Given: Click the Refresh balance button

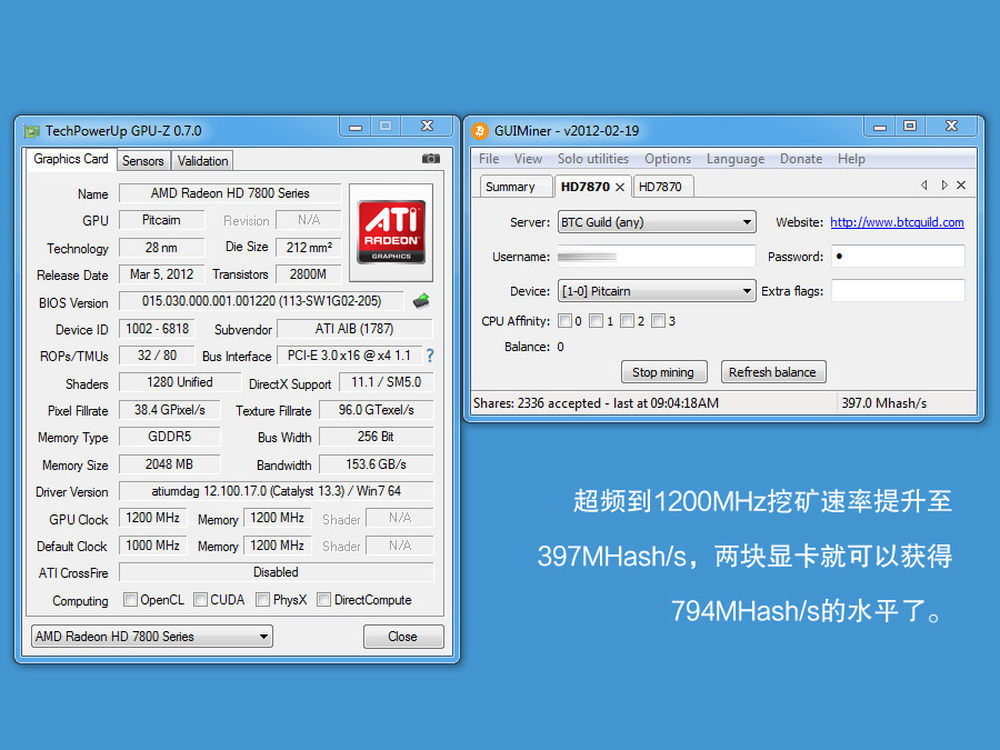Looking at the screenshot, I should point(773,372).
